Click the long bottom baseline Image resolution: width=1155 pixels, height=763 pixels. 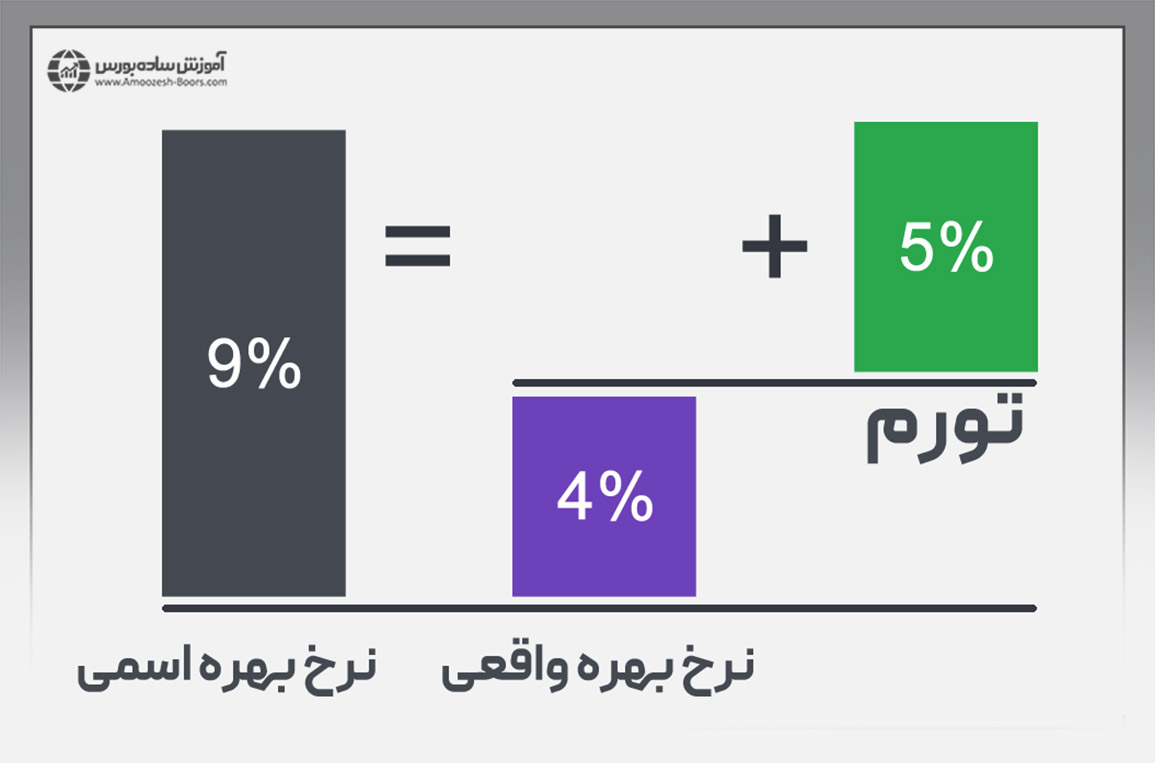[x=598, y=608]
